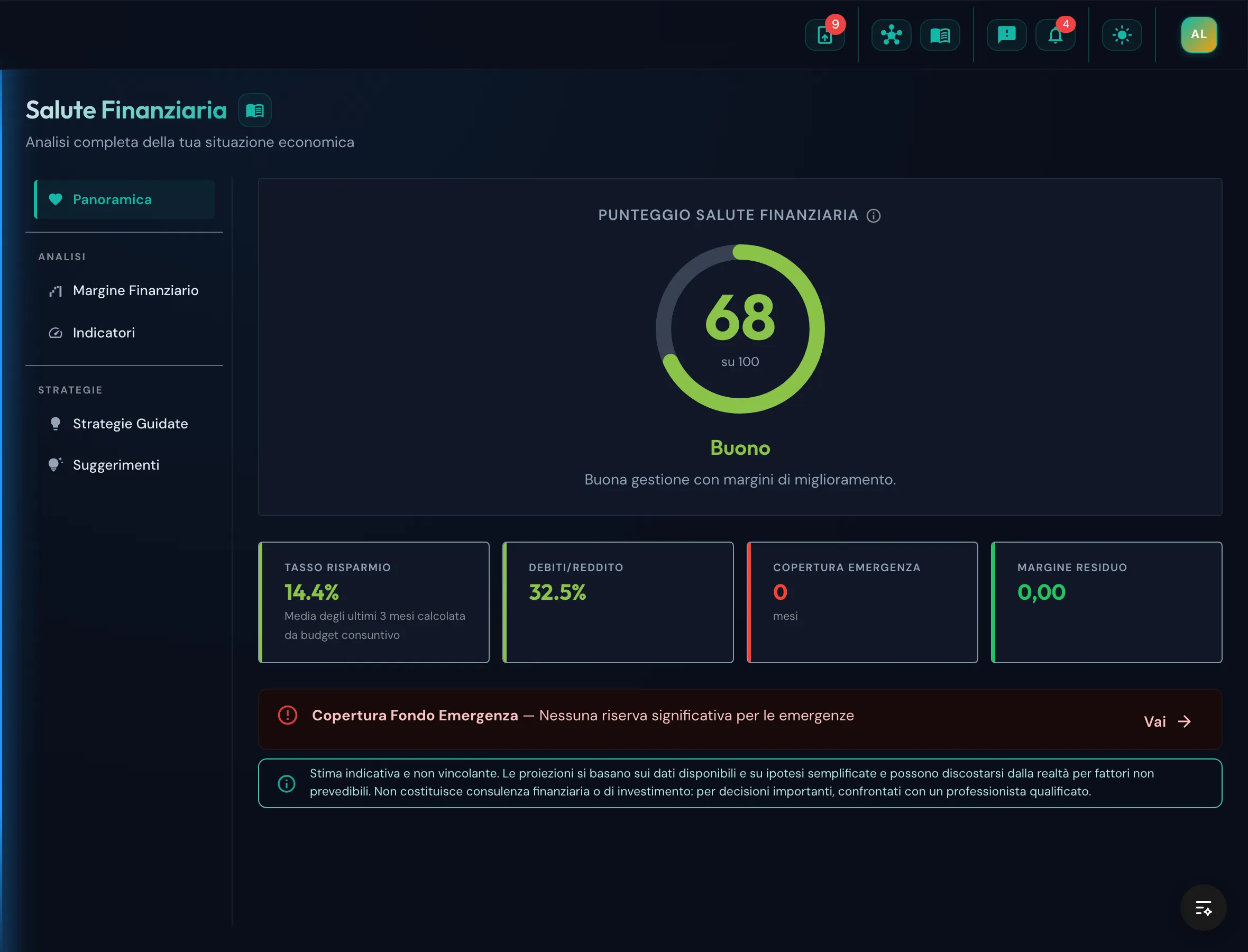The height and width of the screenshot is (952, 1248).
Task: Open the guide book icon in top bar
Action: tap(940, 35)
